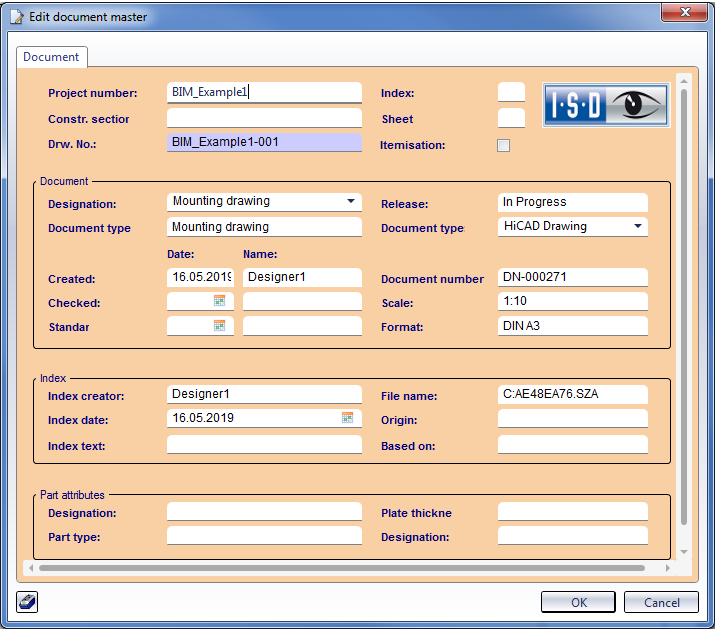Screen dimensions: 715x632
Task: Toggle the Itemisation checkbox
Action: coord(504,145)
